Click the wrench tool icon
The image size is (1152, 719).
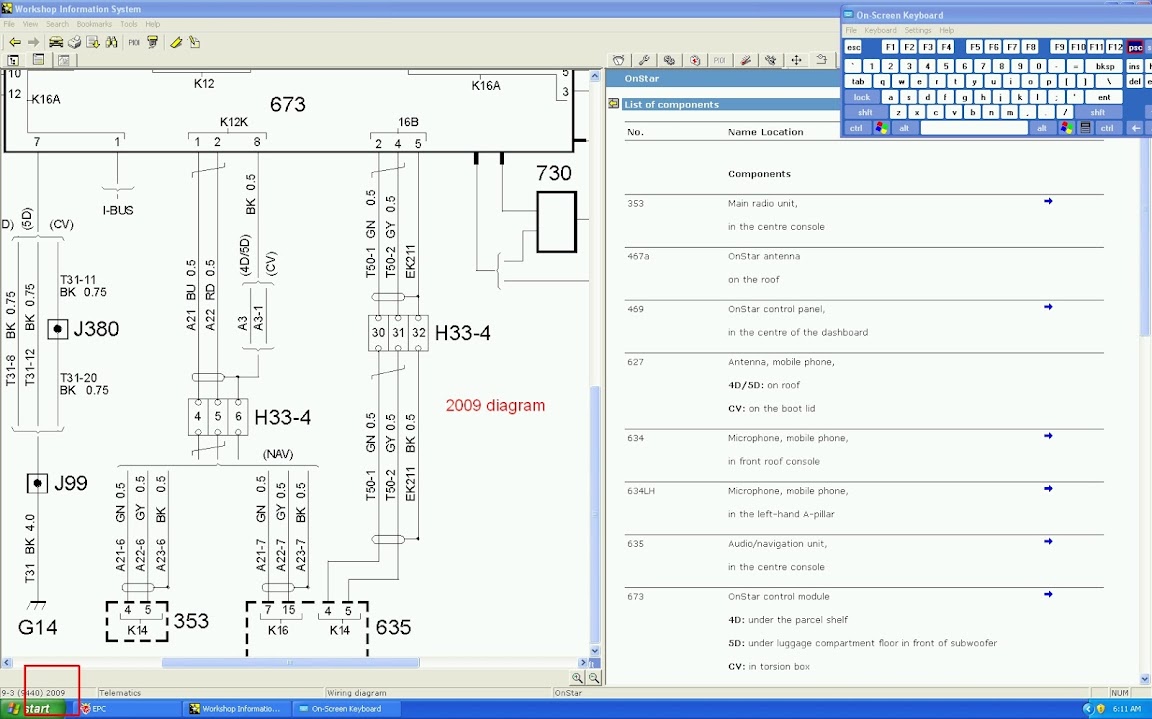(x=644, y=60)
